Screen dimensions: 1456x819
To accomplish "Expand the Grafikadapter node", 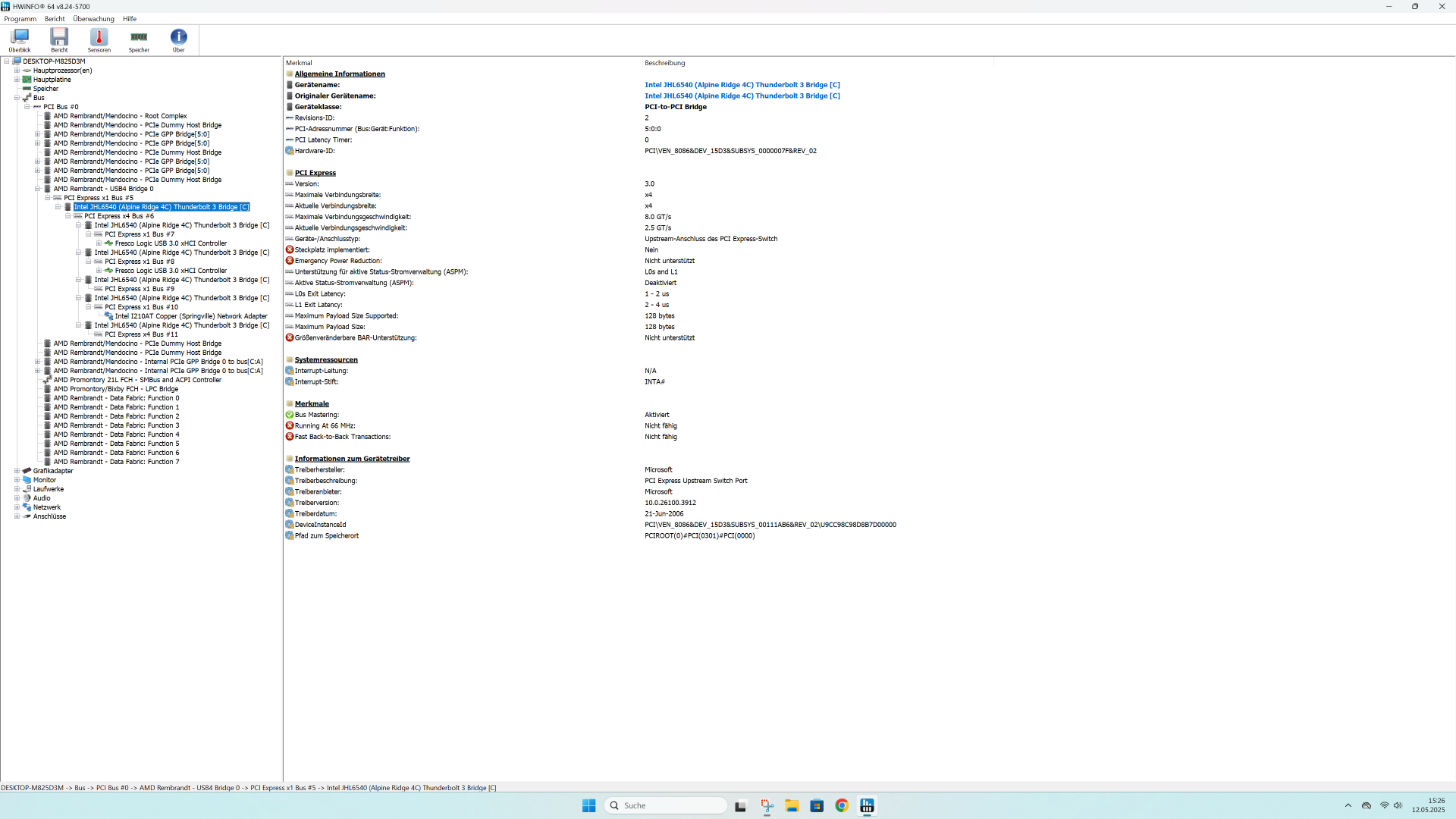I will click(17, 471).
